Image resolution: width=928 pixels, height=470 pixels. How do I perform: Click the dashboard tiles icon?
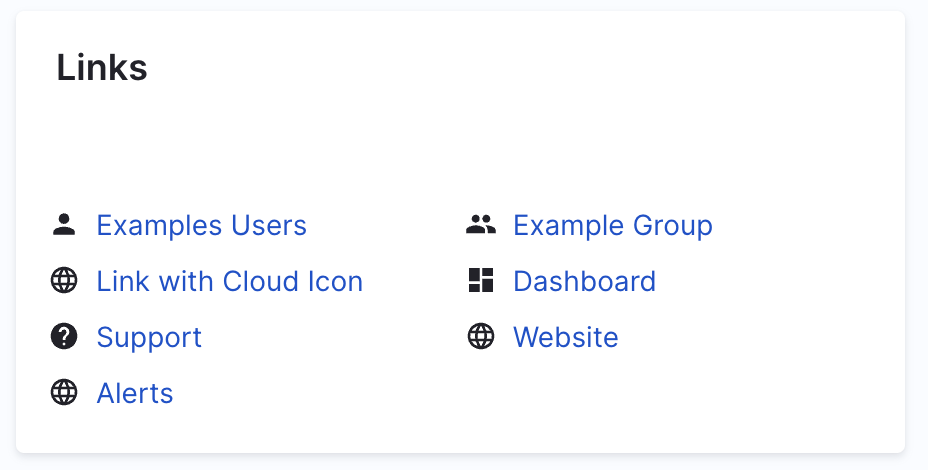(481, 281)
